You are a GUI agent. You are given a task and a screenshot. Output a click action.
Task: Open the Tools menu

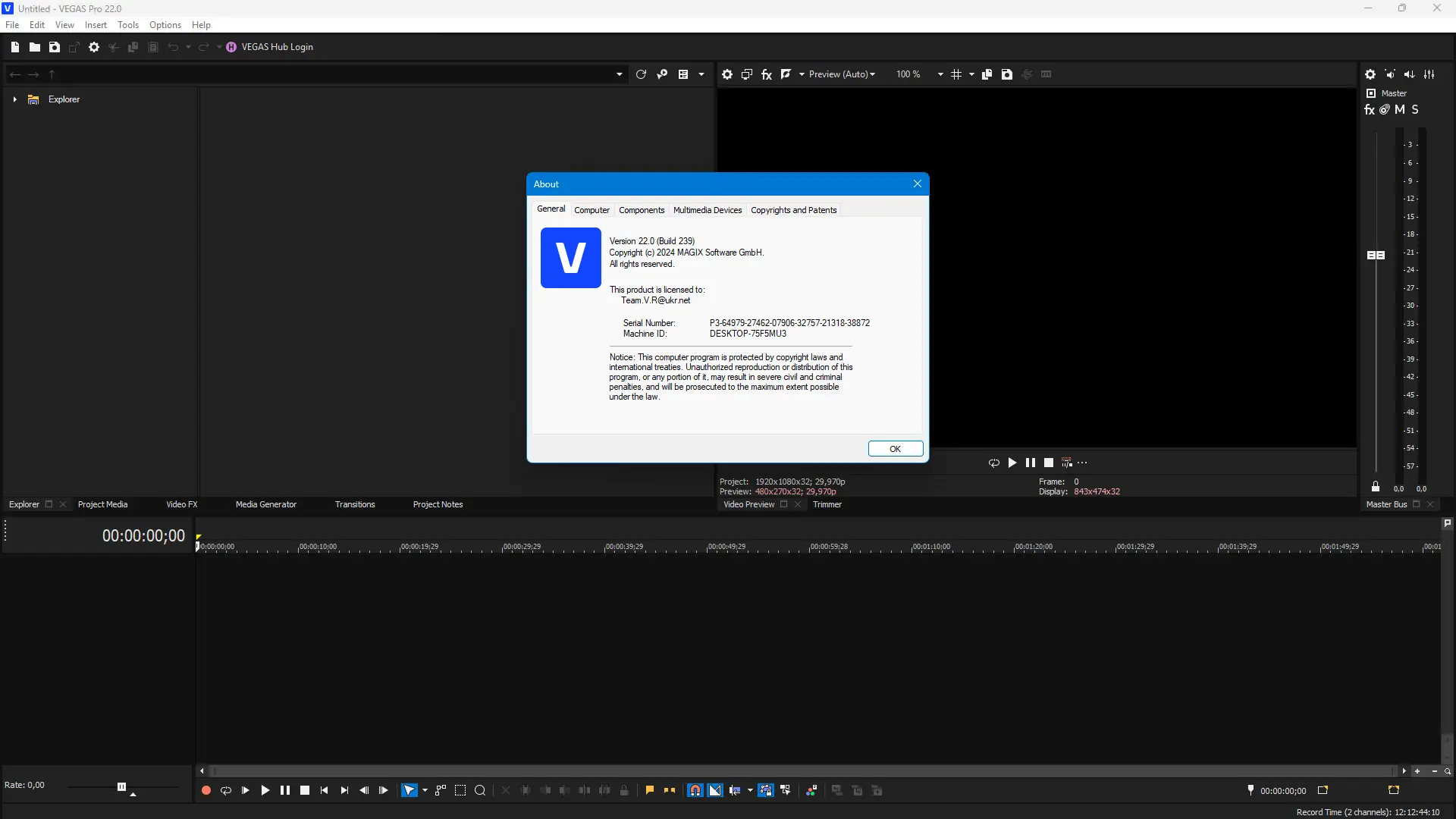127,25
